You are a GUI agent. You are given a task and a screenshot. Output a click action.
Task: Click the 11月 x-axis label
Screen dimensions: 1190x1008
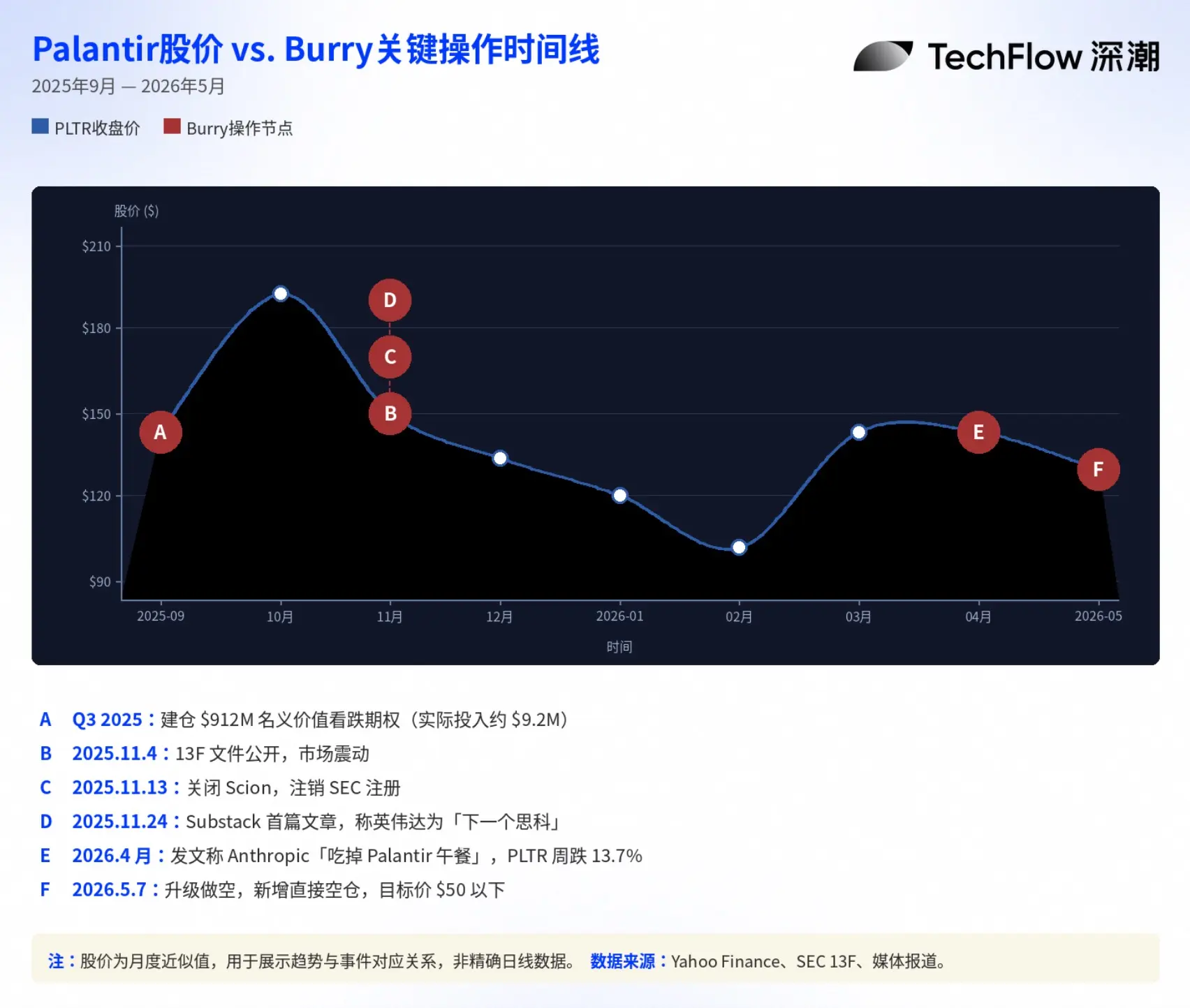(390, 617)
